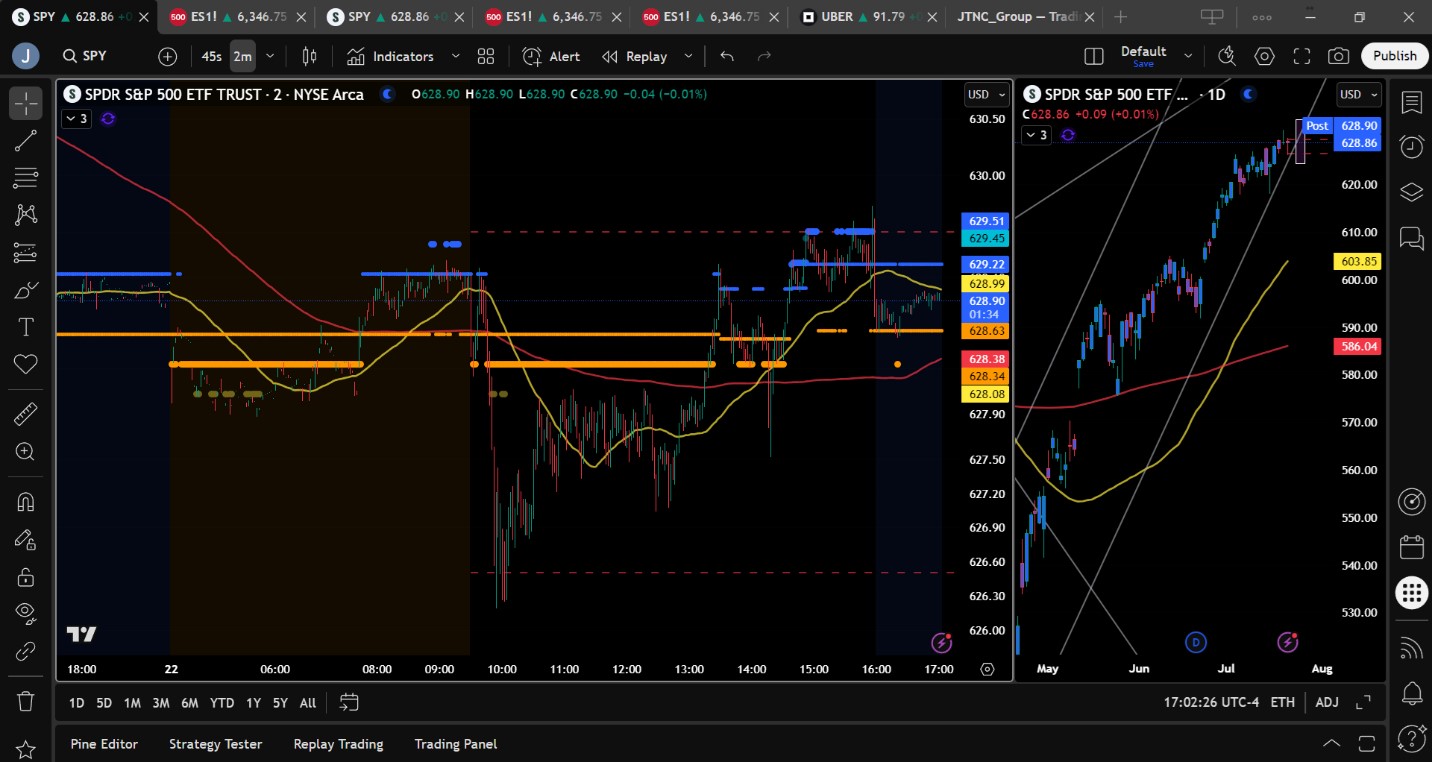Open the Fibonacci retracement tool
Image resolution: width=1432 pixels, height=762 pixels.
coord(26,178)
